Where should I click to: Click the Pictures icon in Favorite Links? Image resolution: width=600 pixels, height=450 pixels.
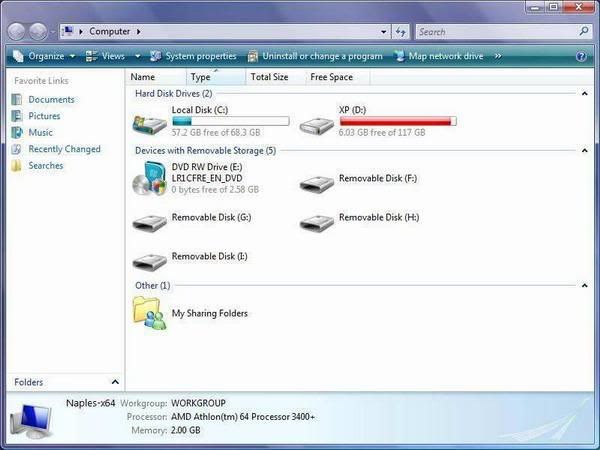16,116
